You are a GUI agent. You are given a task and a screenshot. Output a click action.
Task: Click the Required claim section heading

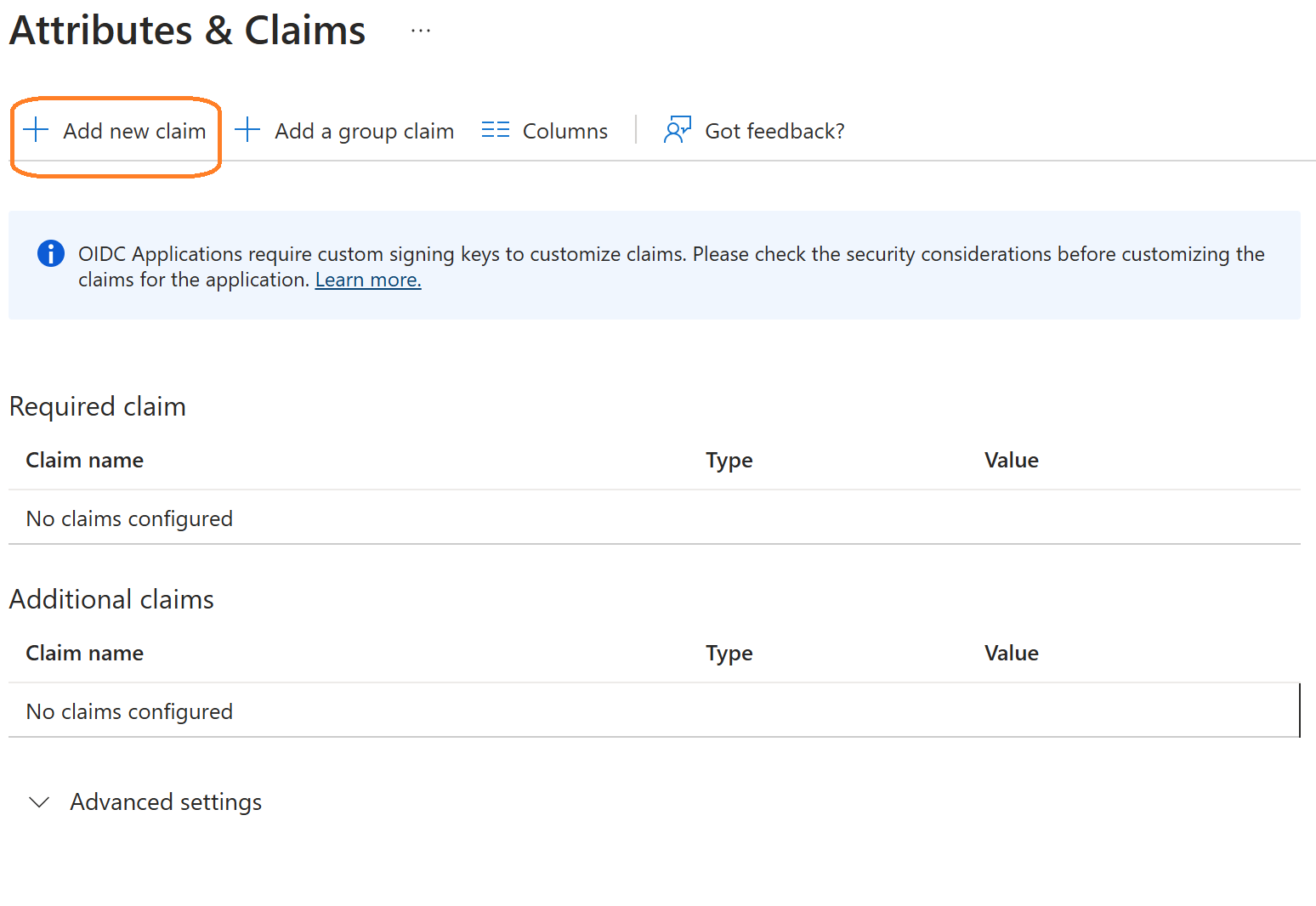tap(98, 406)
